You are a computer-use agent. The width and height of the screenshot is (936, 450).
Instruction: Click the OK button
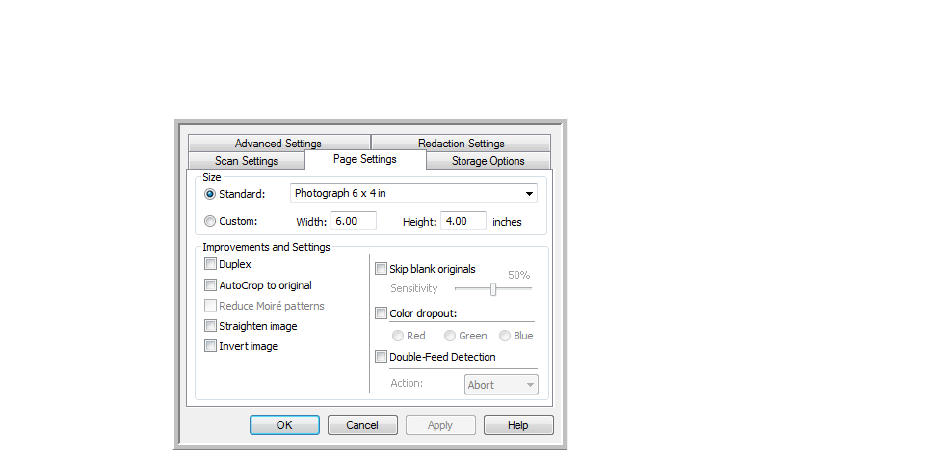pos(285,425)
